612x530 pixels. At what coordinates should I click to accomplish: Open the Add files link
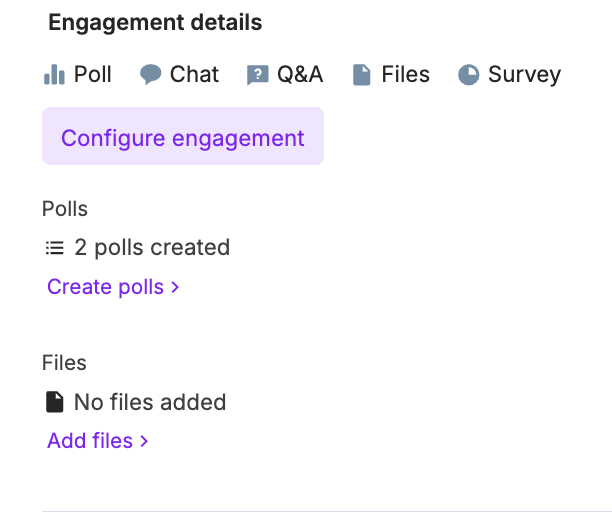point(89,441)
